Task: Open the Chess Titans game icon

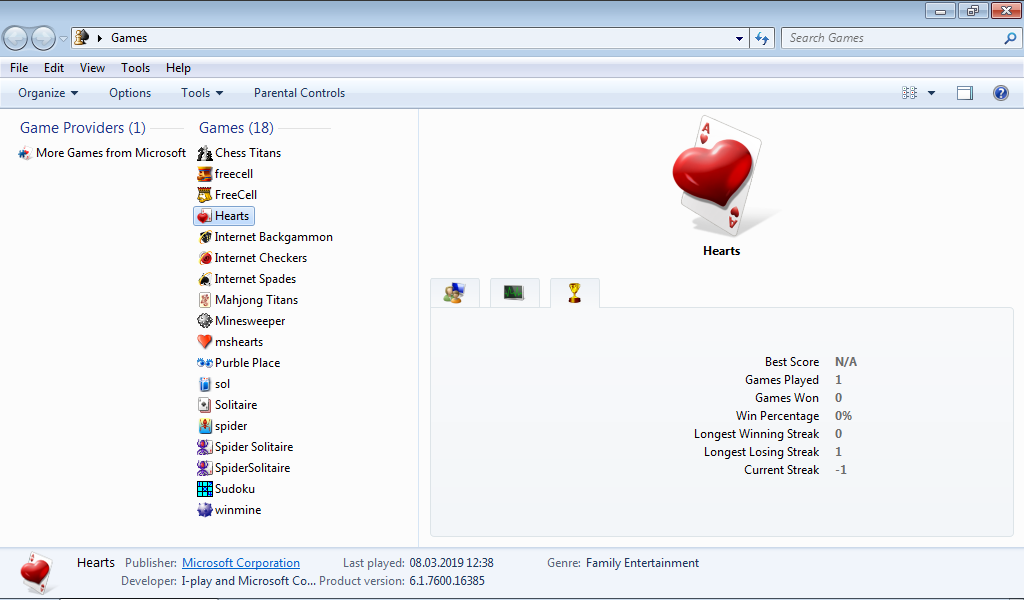Action: [205, 153]
